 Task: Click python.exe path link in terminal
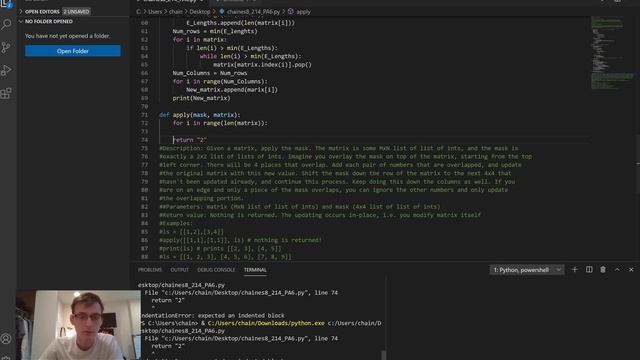266,323
